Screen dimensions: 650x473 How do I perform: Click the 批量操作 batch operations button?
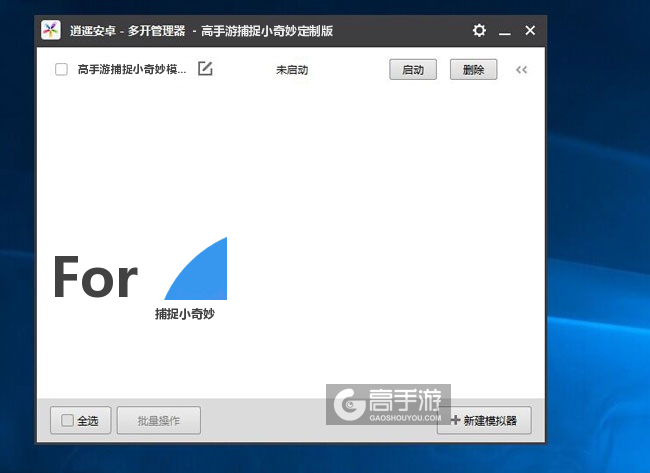(x=159, y=420)
